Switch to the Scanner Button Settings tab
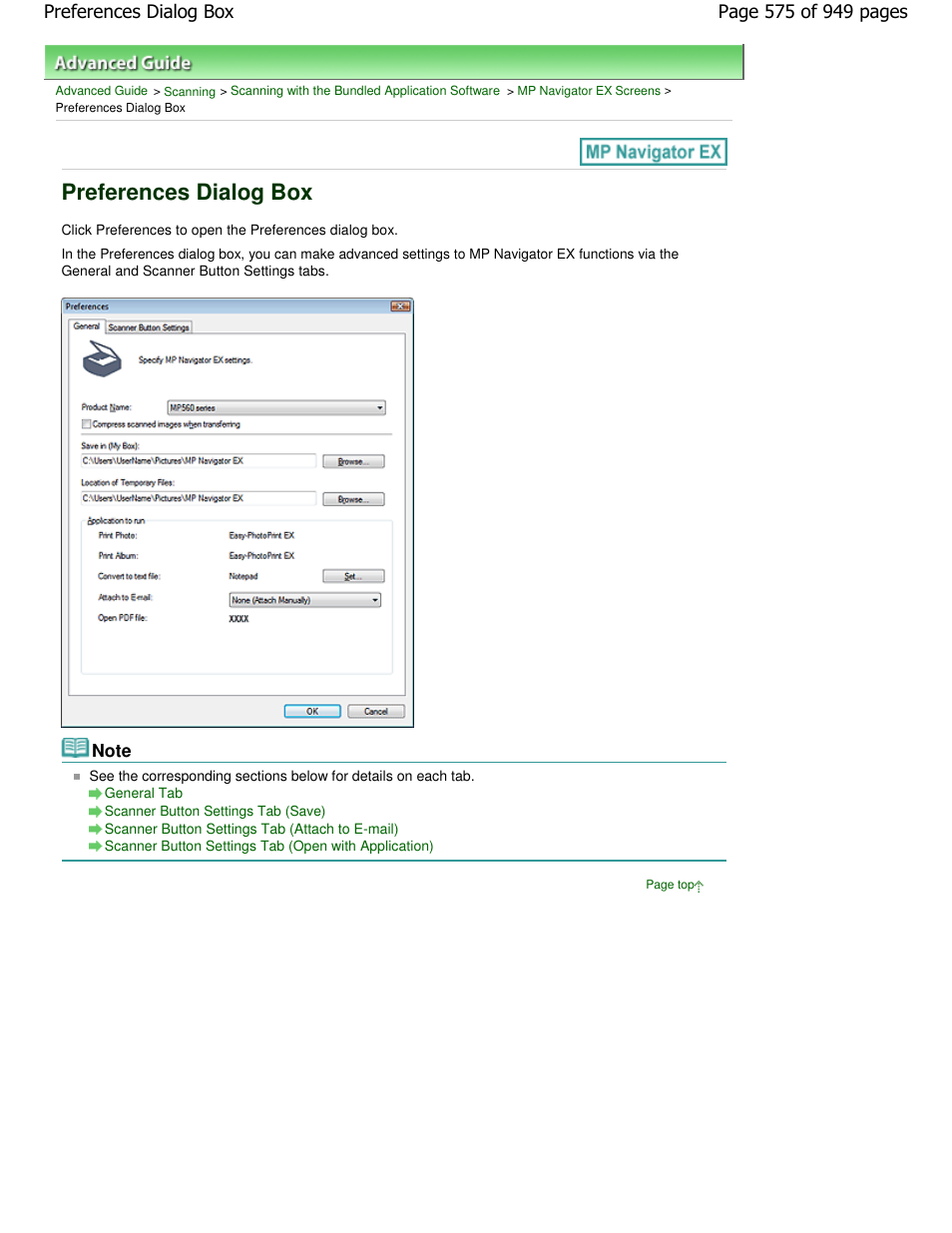The image size is (952, 1233). pyautogui.click(x=149, y=327)
